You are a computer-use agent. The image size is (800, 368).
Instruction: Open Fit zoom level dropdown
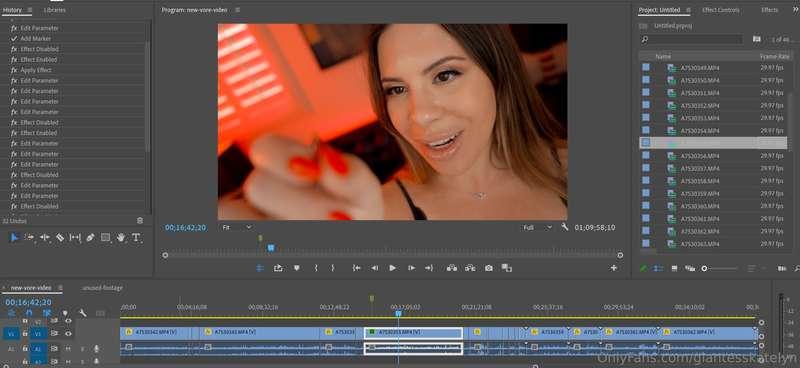pyautogui.click(x=237, y=228)
